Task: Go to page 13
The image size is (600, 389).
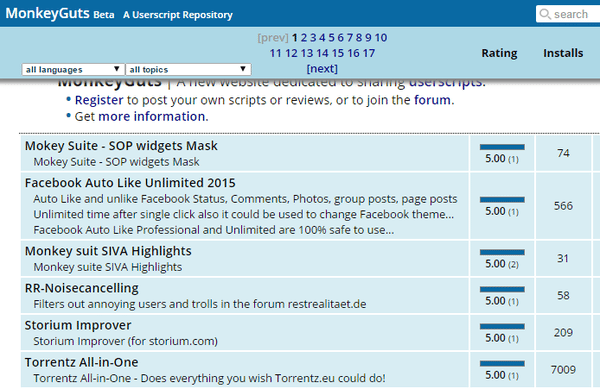Action: (x=307, y=53)
